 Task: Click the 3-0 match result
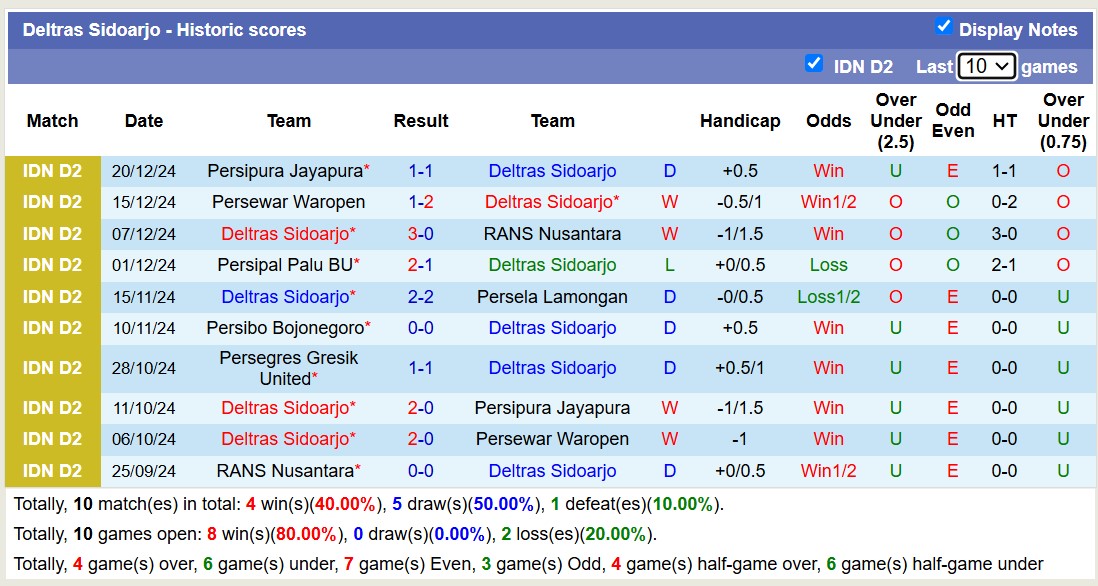point(421,234)
